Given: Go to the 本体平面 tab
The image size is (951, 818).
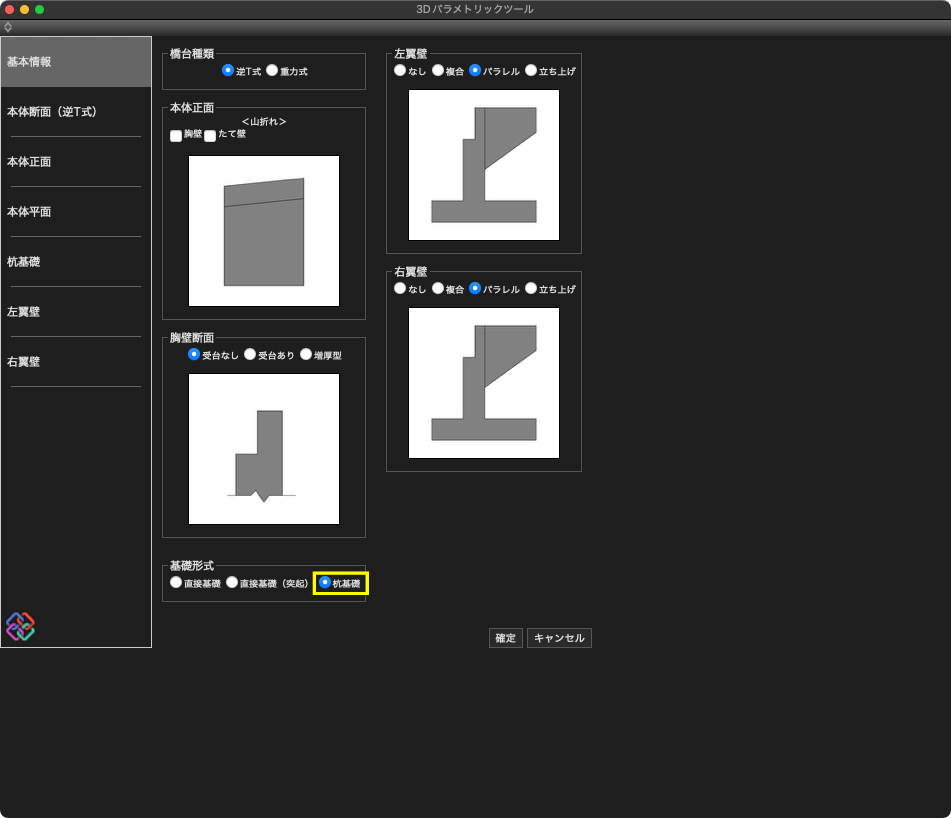Looking at the screenshot, I should pos(29,212).
